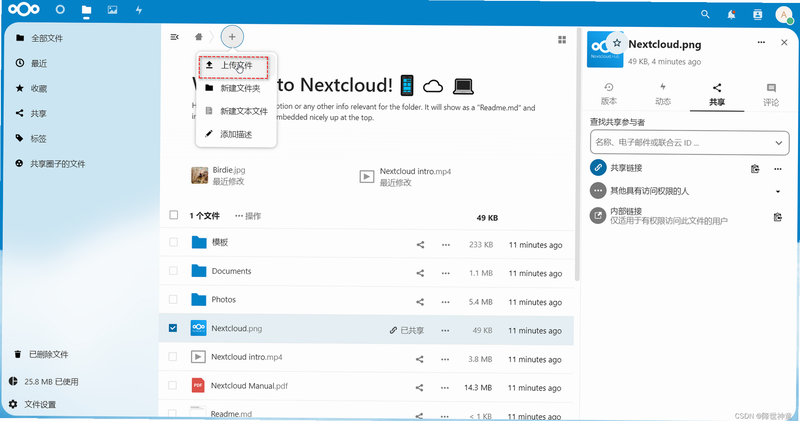Click the share participant search field

point(689,142)
